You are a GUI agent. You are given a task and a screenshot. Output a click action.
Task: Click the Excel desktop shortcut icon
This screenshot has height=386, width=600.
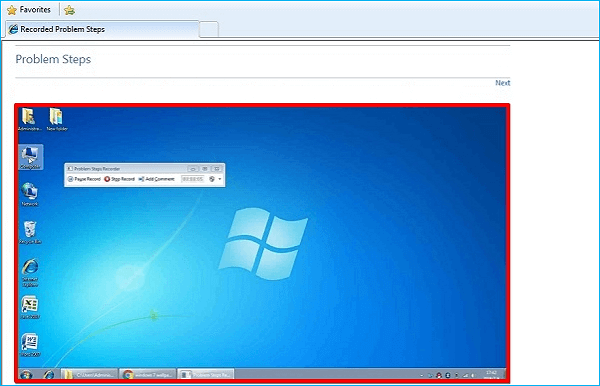click(x=30, y=307)
